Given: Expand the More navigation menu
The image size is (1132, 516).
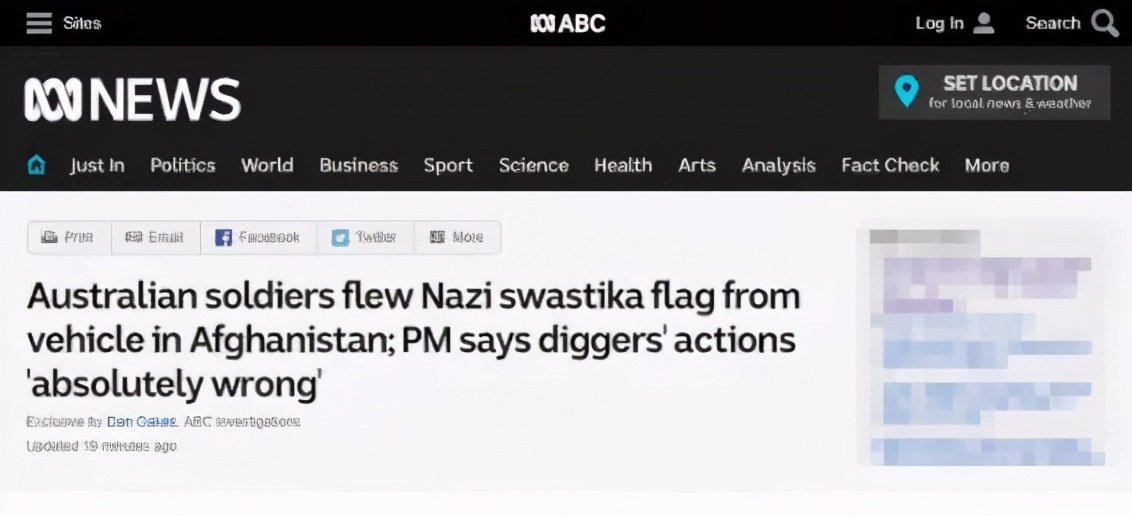Looking at the screenshot, I should (x=986, y=165).
